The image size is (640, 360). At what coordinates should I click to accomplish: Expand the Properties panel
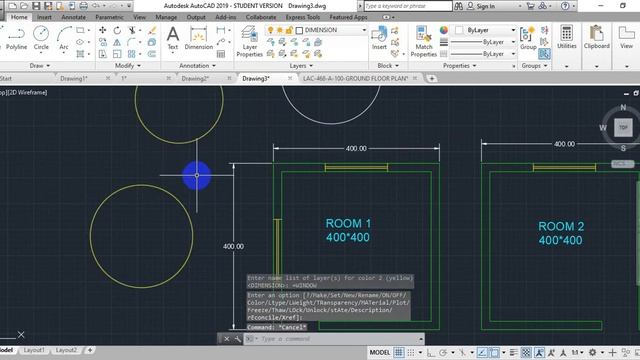click(460, 65)
